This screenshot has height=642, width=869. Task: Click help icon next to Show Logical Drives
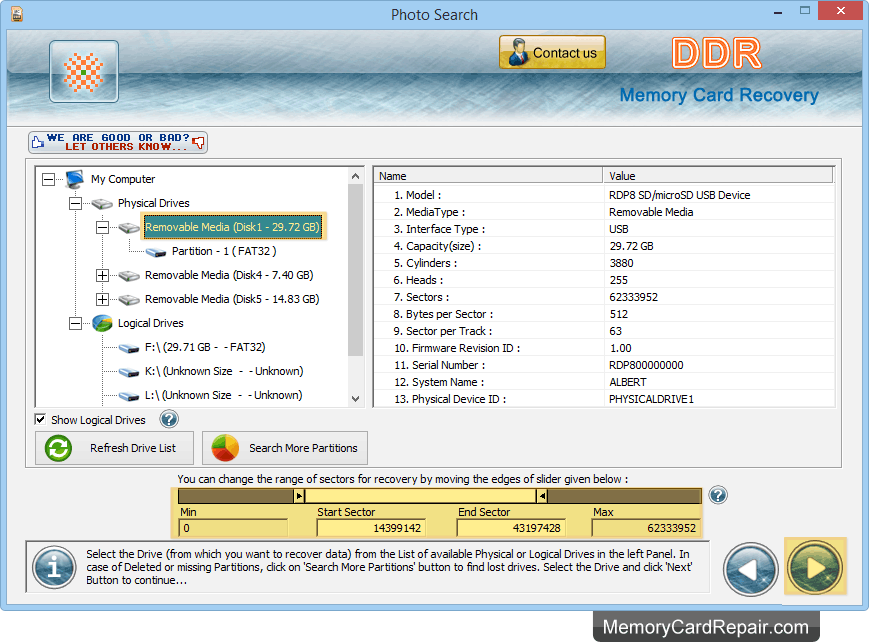click(x=169, y=420)
